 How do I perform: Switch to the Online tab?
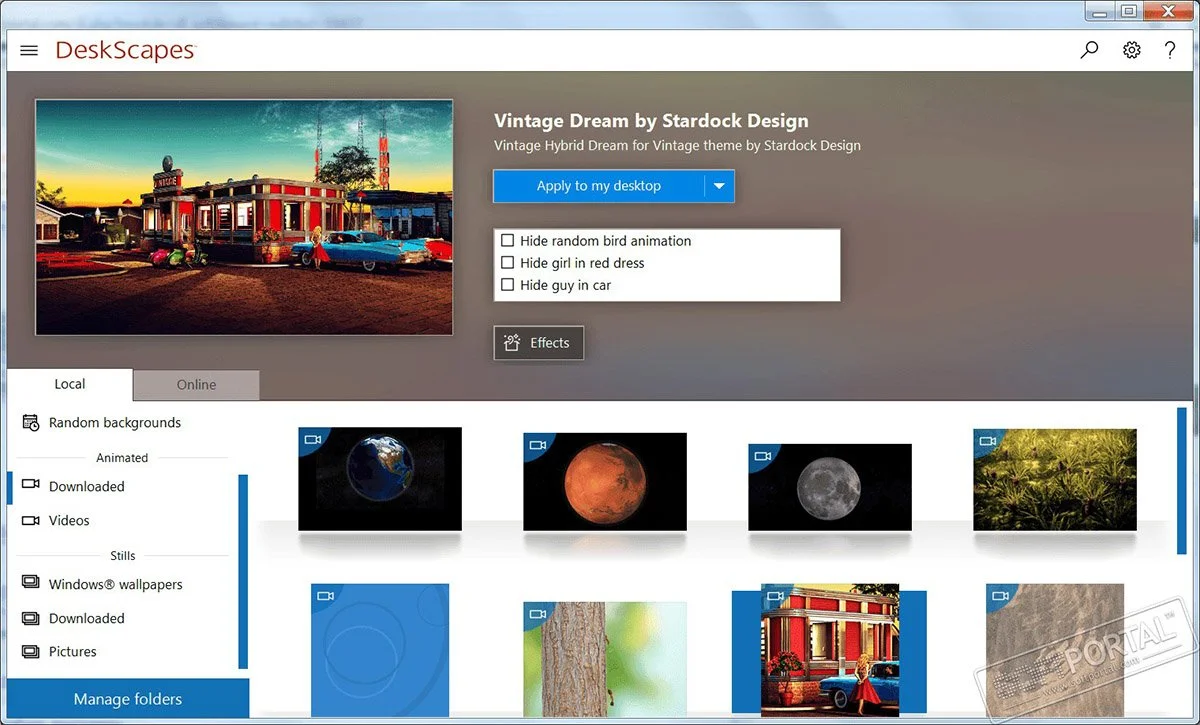click(196, 385)
